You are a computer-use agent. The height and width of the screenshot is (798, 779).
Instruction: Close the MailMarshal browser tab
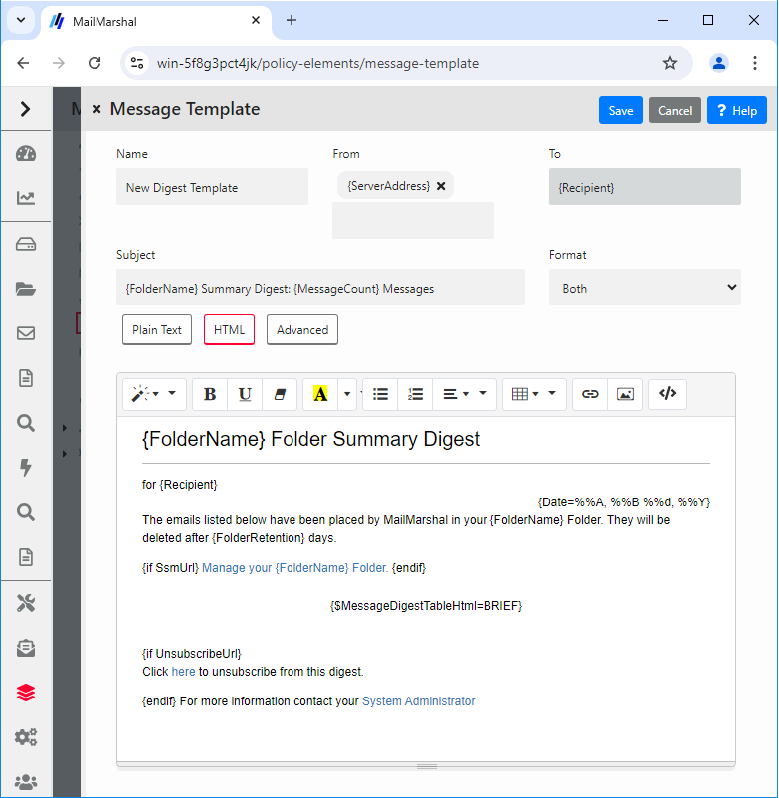pos(256,20)
